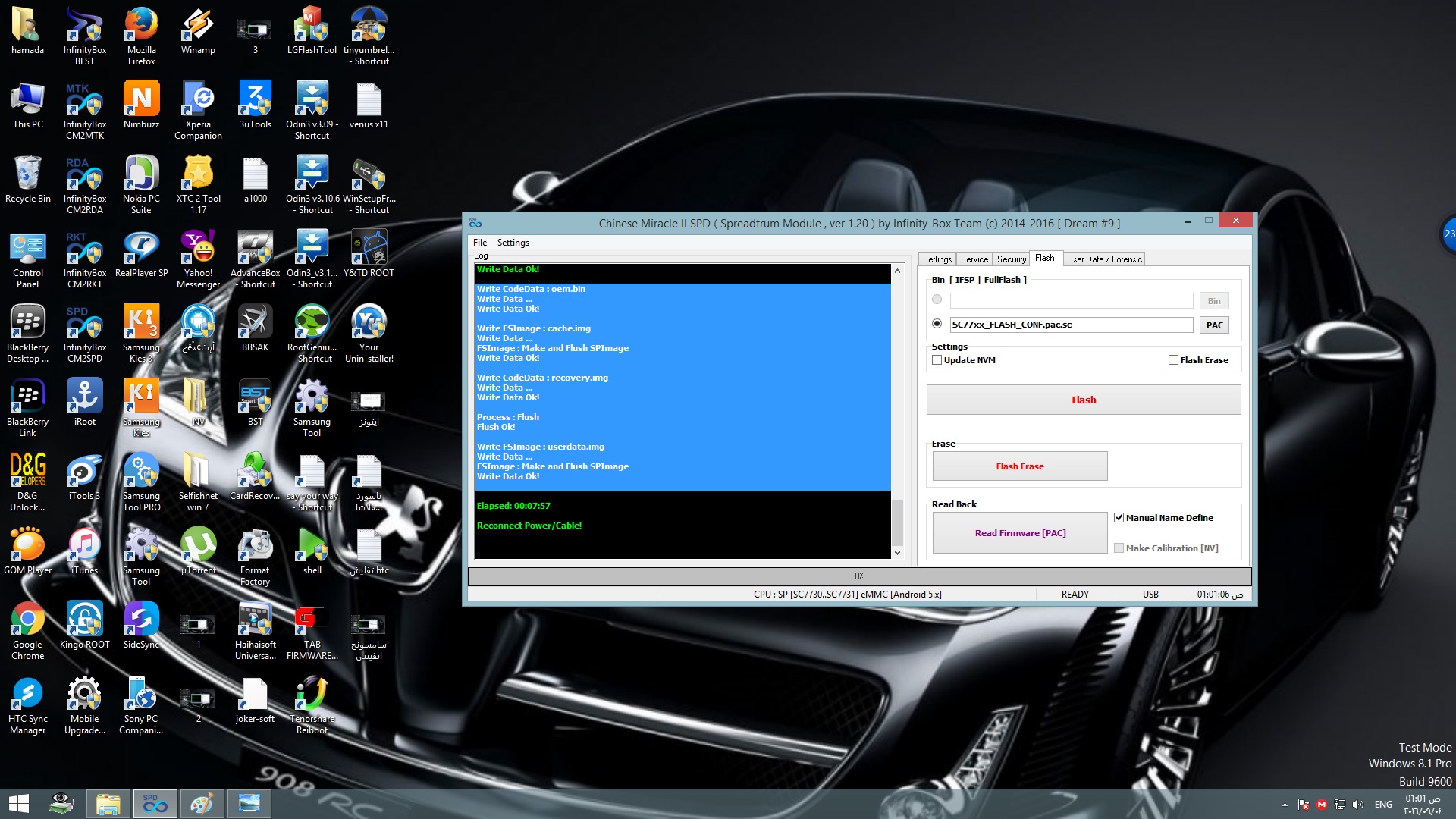Select the PAC file radio button

pos(937,324)
